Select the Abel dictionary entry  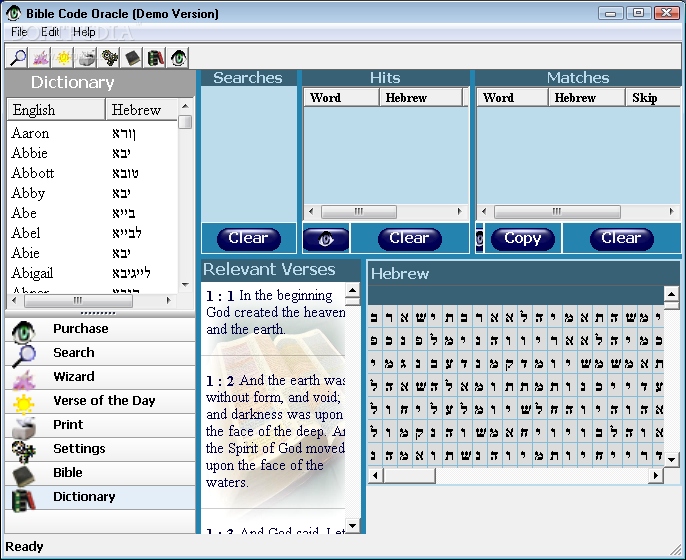point(92,233)
